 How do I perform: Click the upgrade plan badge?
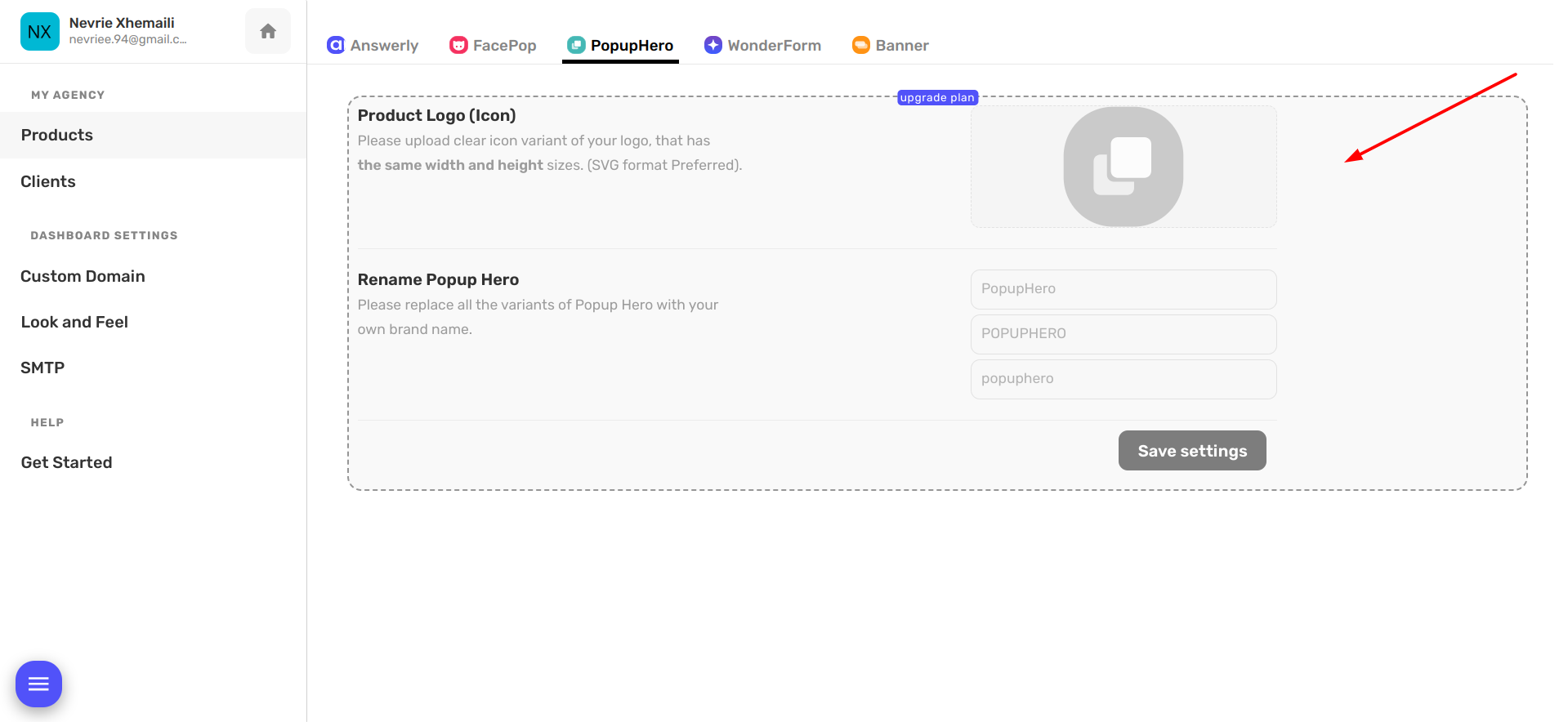tap(937, 97)
